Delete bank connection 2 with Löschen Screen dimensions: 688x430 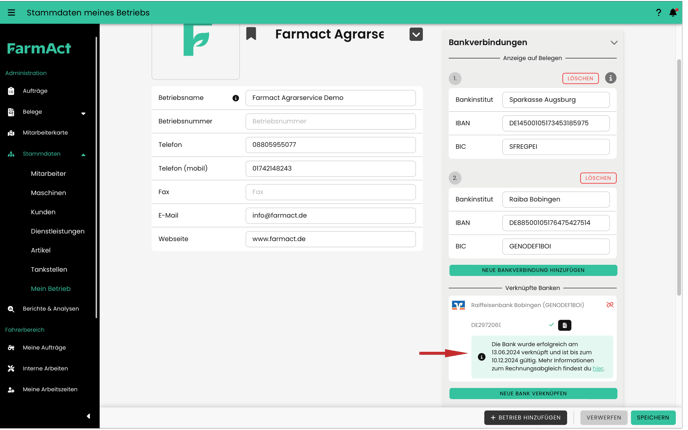click(598, 178)
